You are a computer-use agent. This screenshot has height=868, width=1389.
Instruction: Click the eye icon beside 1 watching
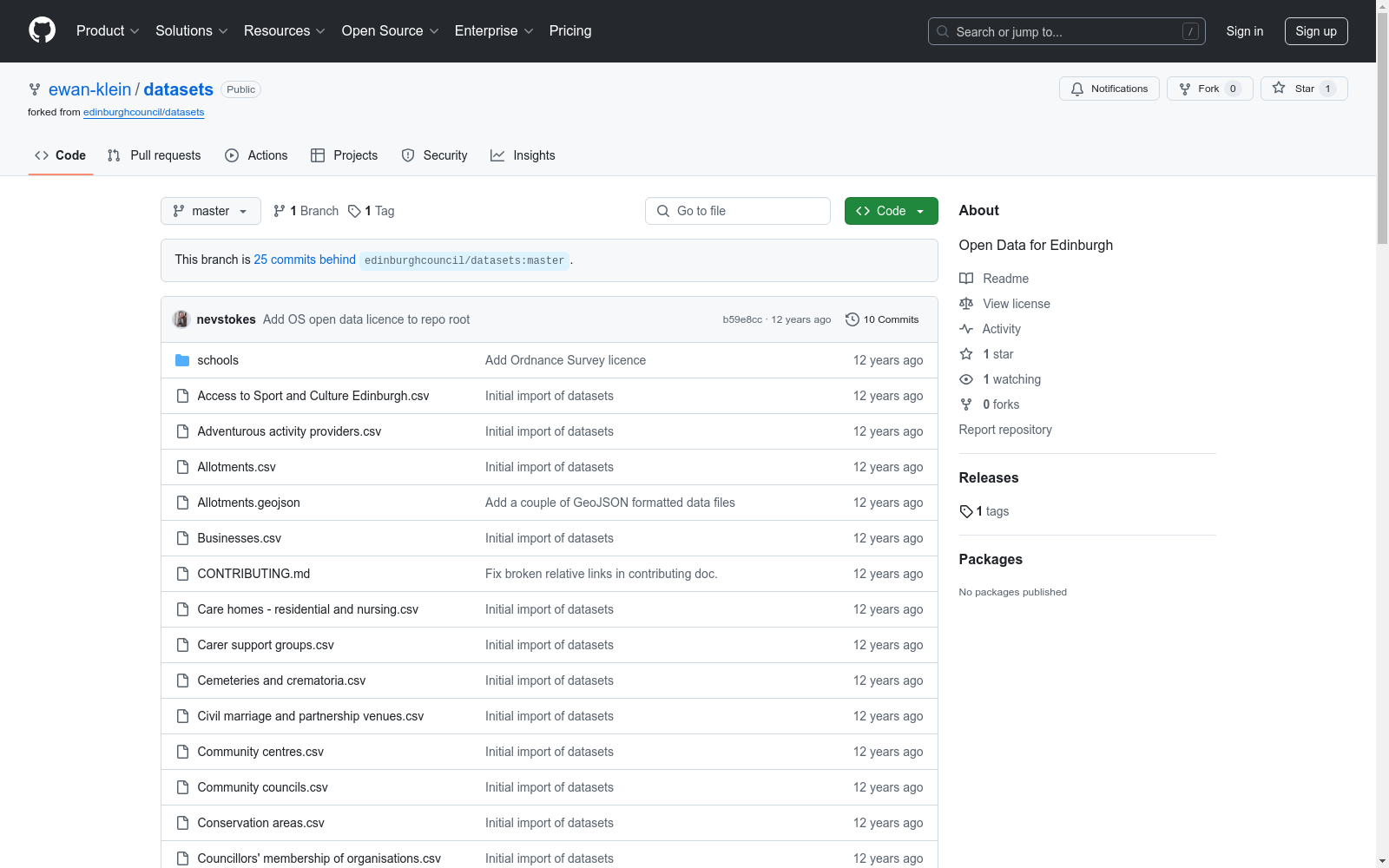tap(966, 379)
